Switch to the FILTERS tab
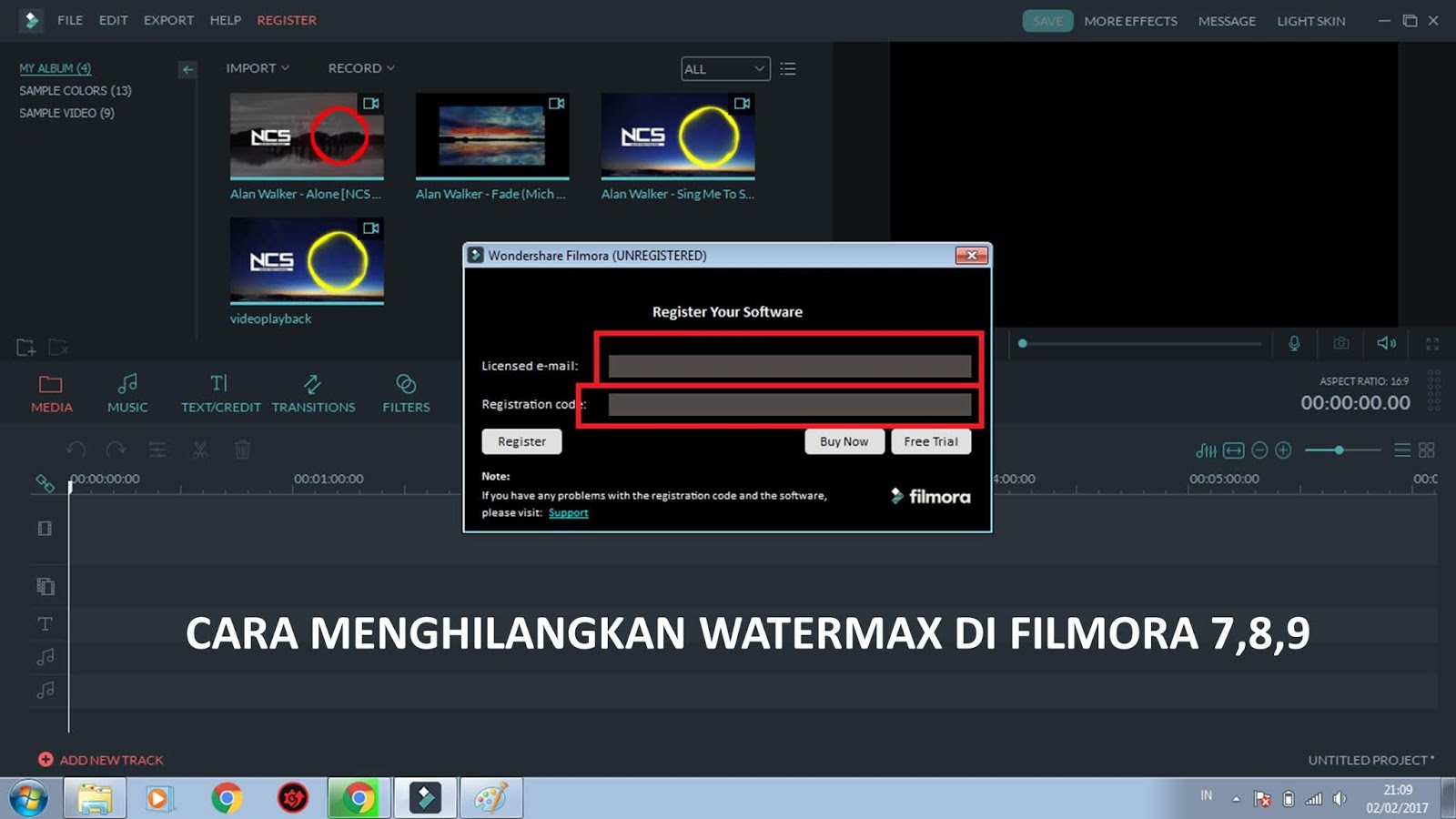The image size is (1456, 819). pos(406,394)
